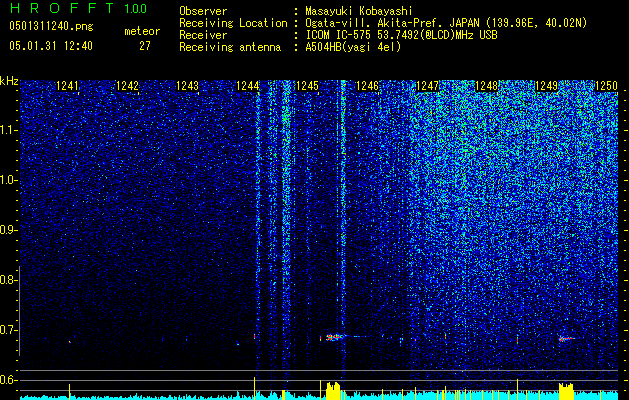
Task: Click the yellow detection block near 1249
Action: tap(566, 392)
